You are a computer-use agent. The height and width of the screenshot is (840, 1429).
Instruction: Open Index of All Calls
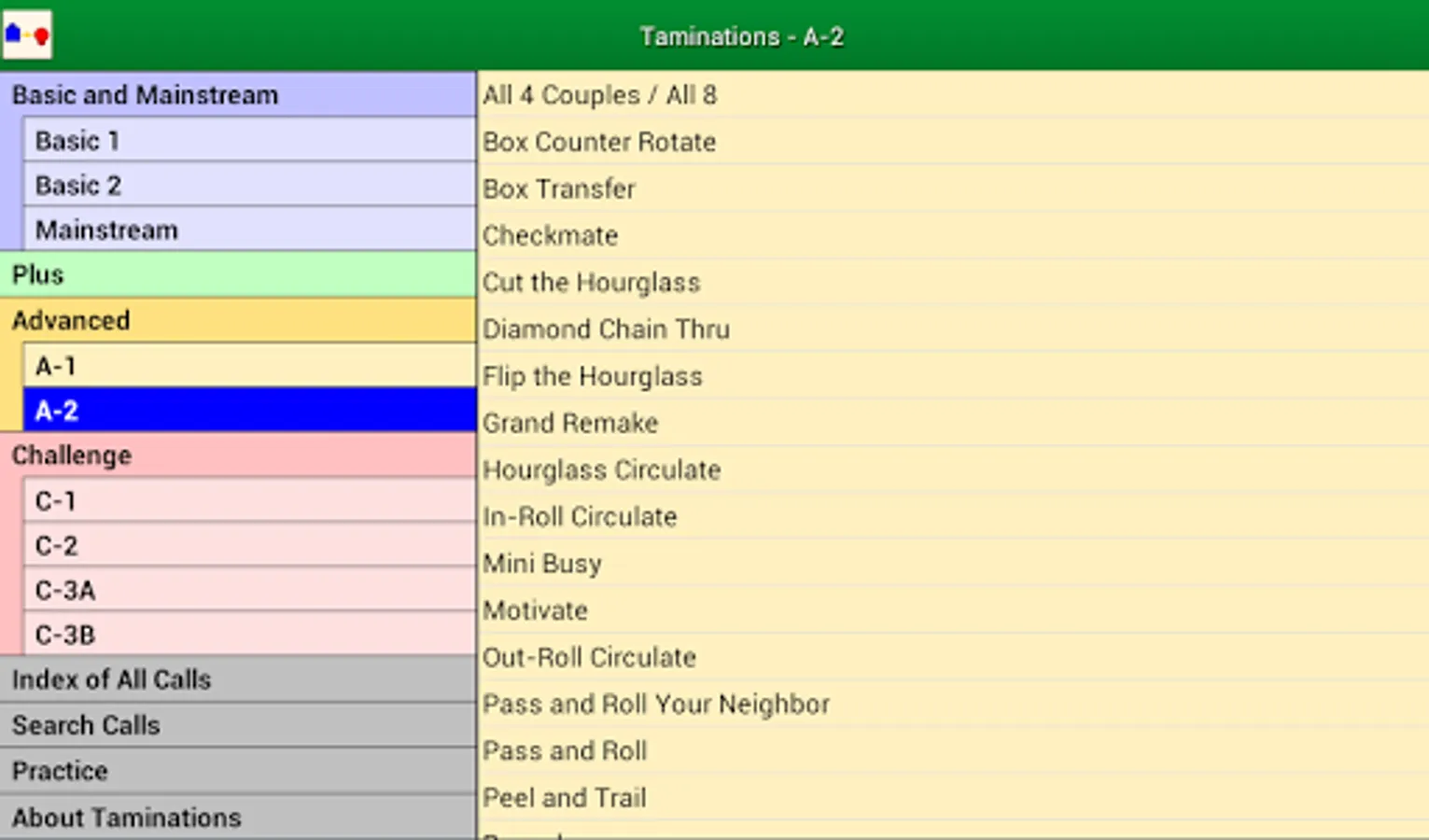coord(238,679)
